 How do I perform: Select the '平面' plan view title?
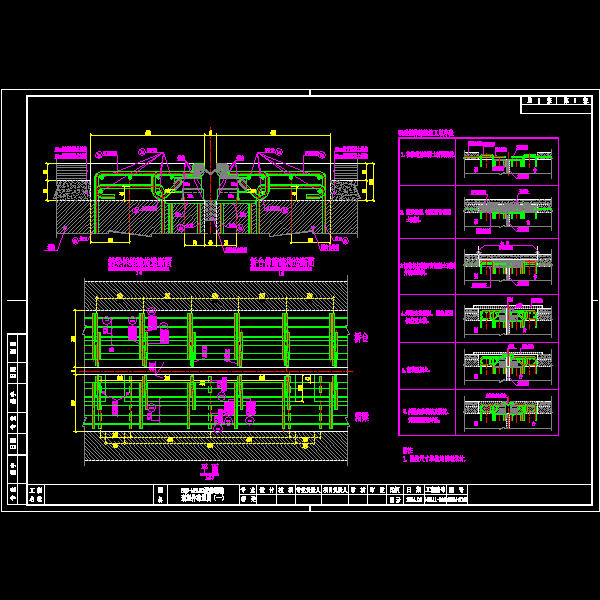coord(210,469)
